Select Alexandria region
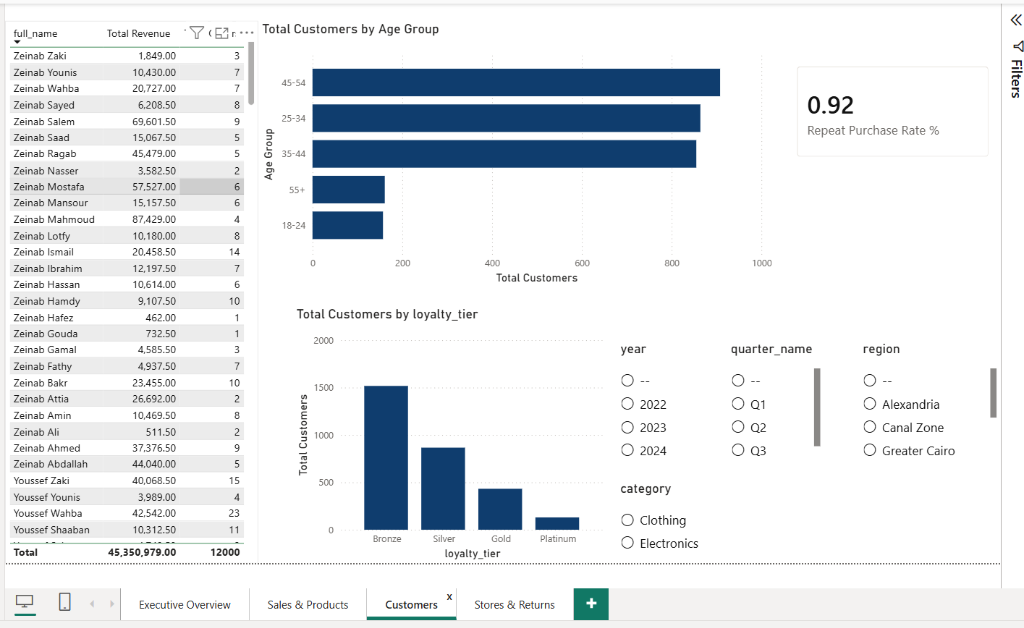 point(870,403)
